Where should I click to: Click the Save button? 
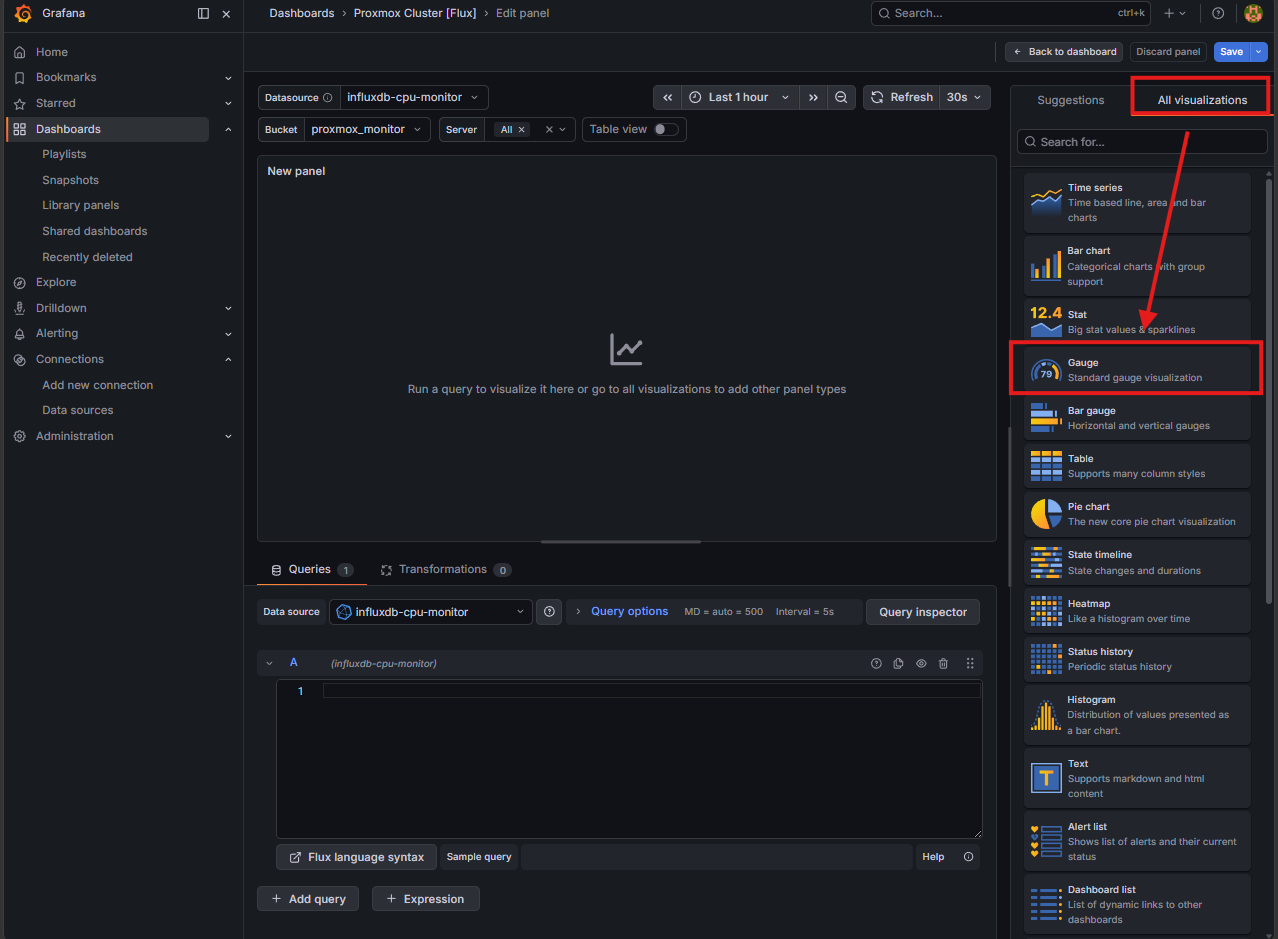[x=1232, y=52]
